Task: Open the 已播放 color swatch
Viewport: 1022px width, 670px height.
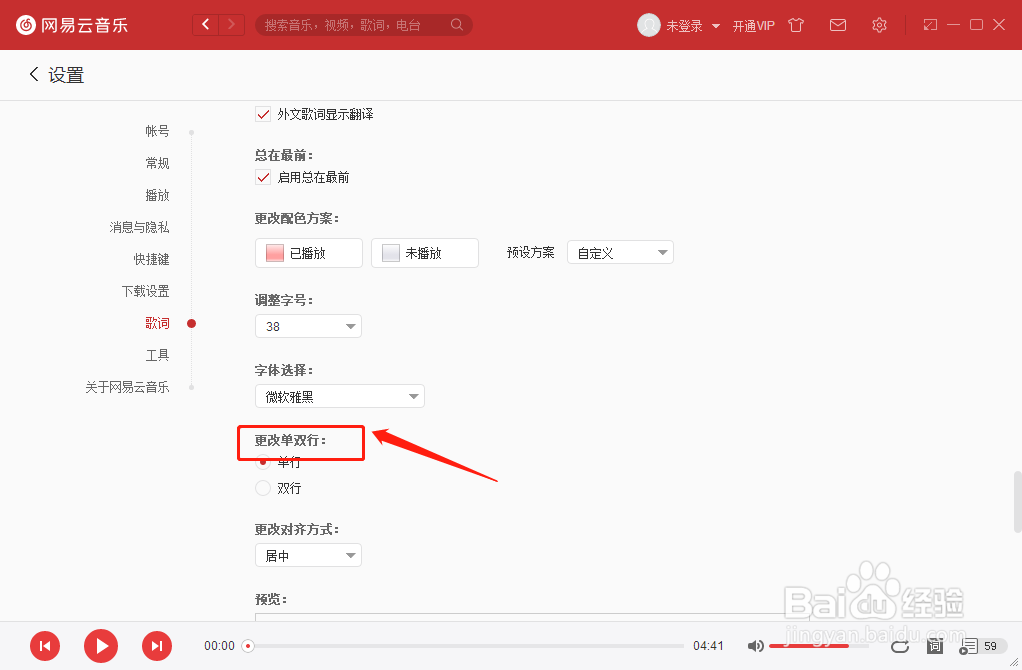Action: pyautogui.click(x=308, y=252)
